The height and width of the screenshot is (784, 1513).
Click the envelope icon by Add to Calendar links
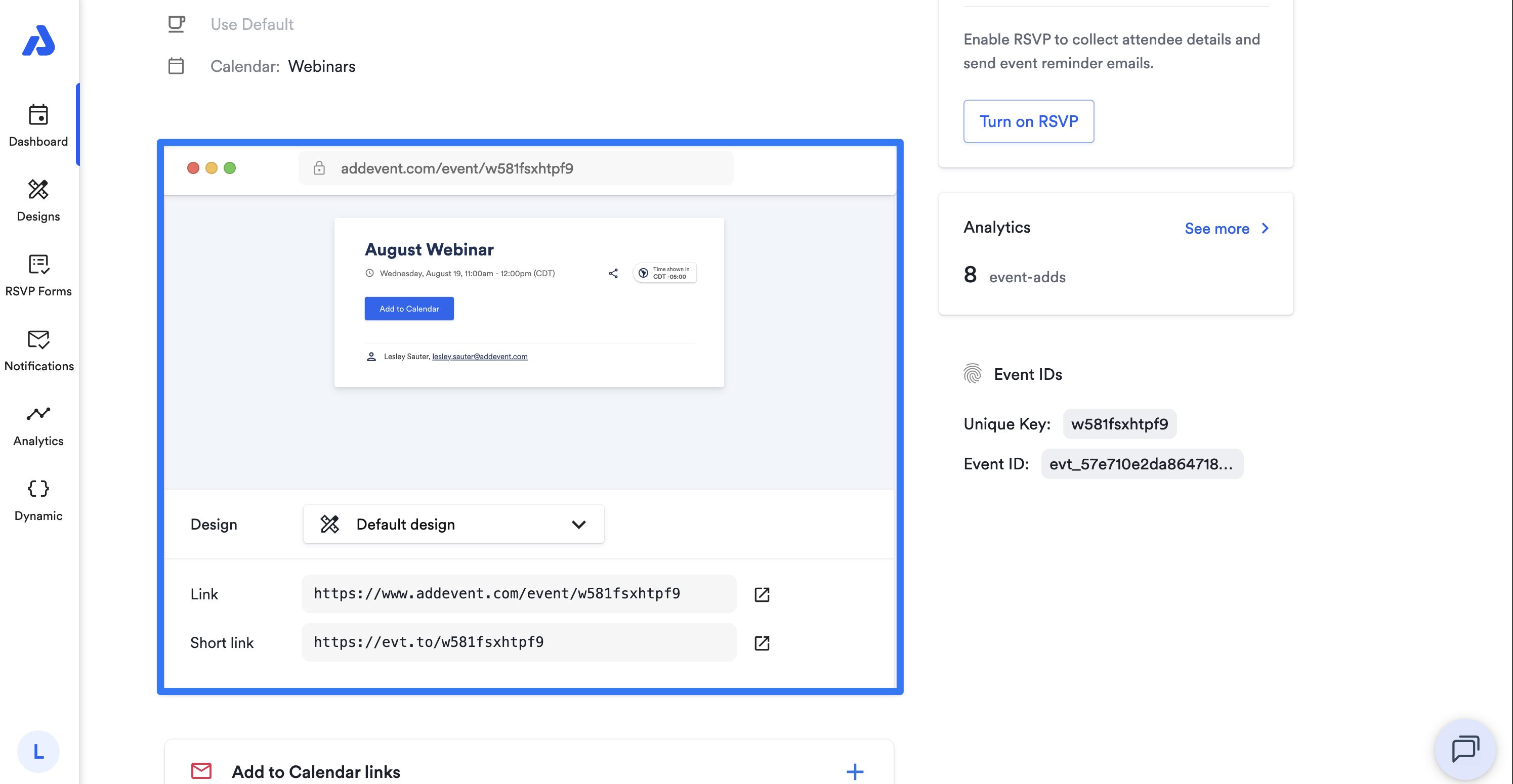[x=201, y=770]
